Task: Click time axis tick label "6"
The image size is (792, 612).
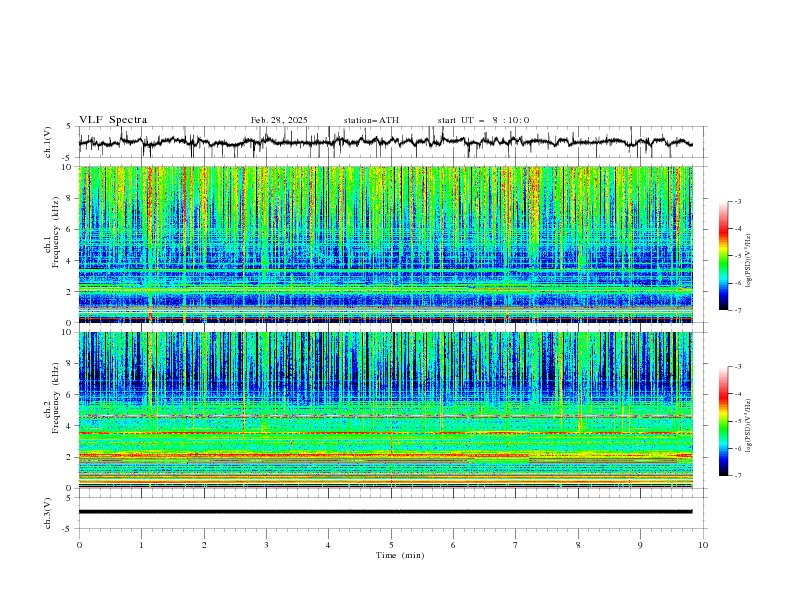Action: click(453, 545)
